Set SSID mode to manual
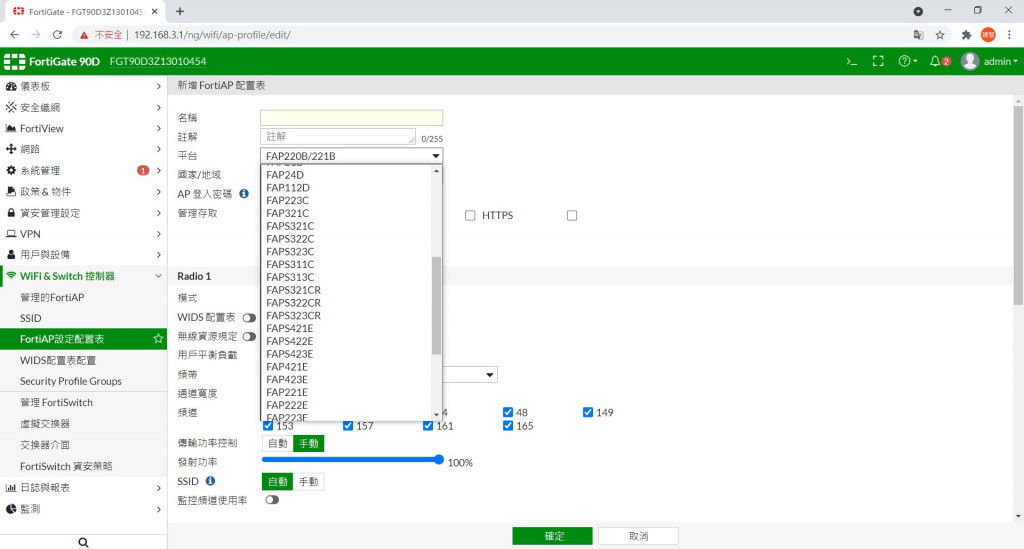This screenshot has height=549, width=1024. tap(308, 482)
